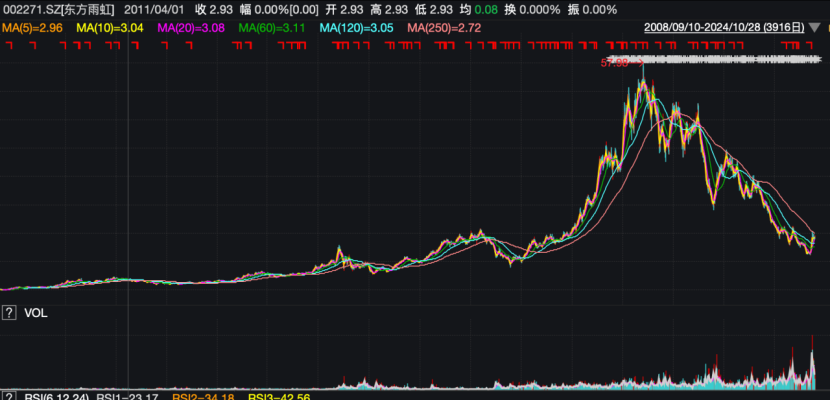Image resolution: width=830 pixels, height=400 pixels.
Task: Toggle the MA(5) moving average line
Action: [33, 27]
